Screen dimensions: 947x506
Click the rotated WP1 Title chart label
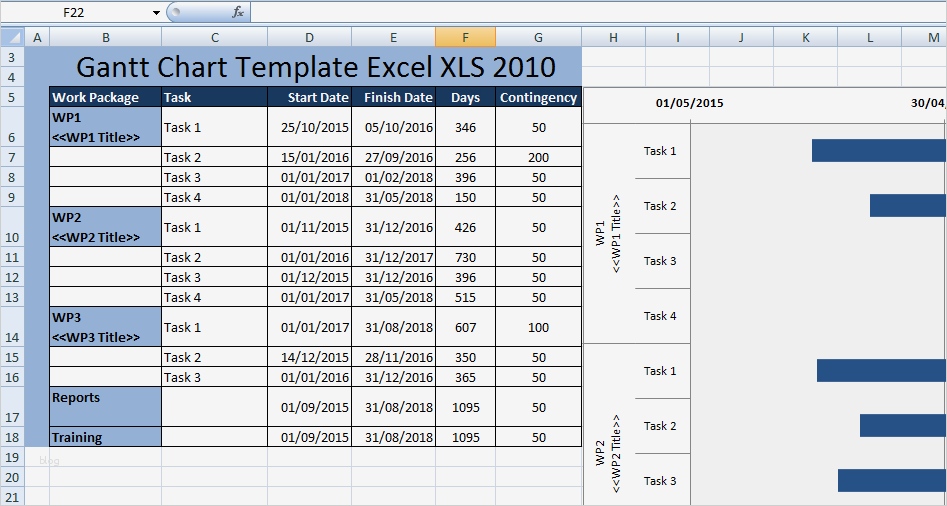pyautogui.click(x=608, y=233)
